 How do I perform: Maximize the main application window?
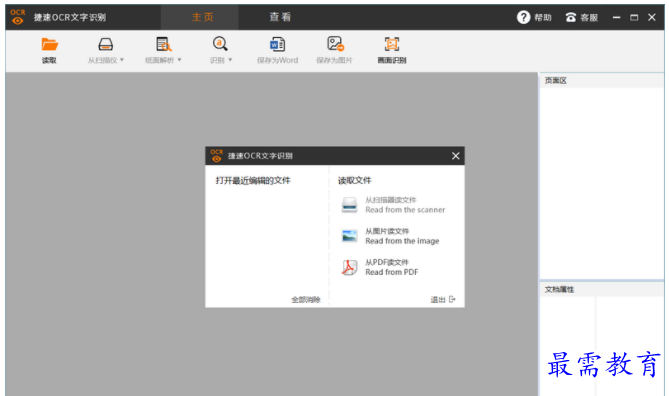(x=634, y=17)
